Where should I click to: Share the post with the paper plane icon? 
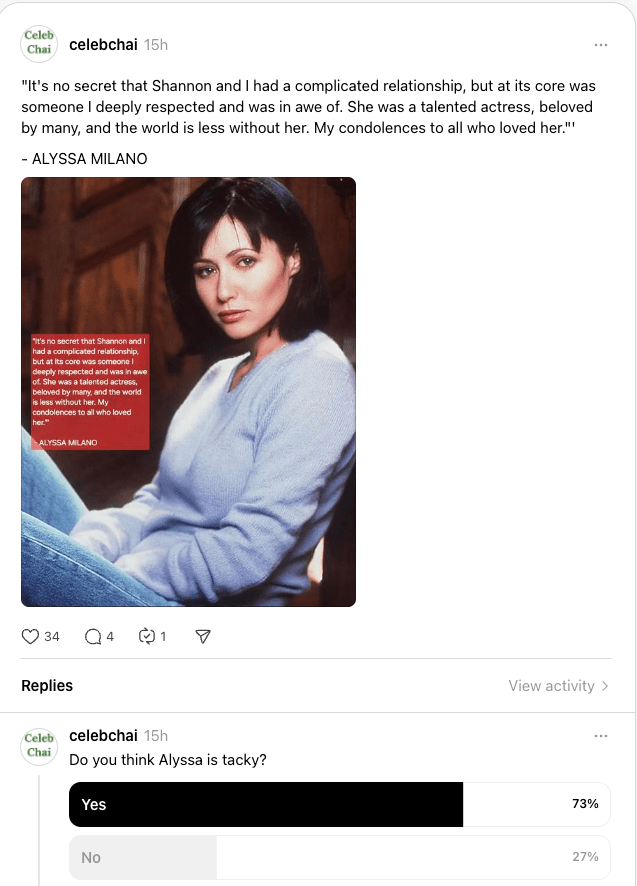pyautogui.click(x=203, y=637)
